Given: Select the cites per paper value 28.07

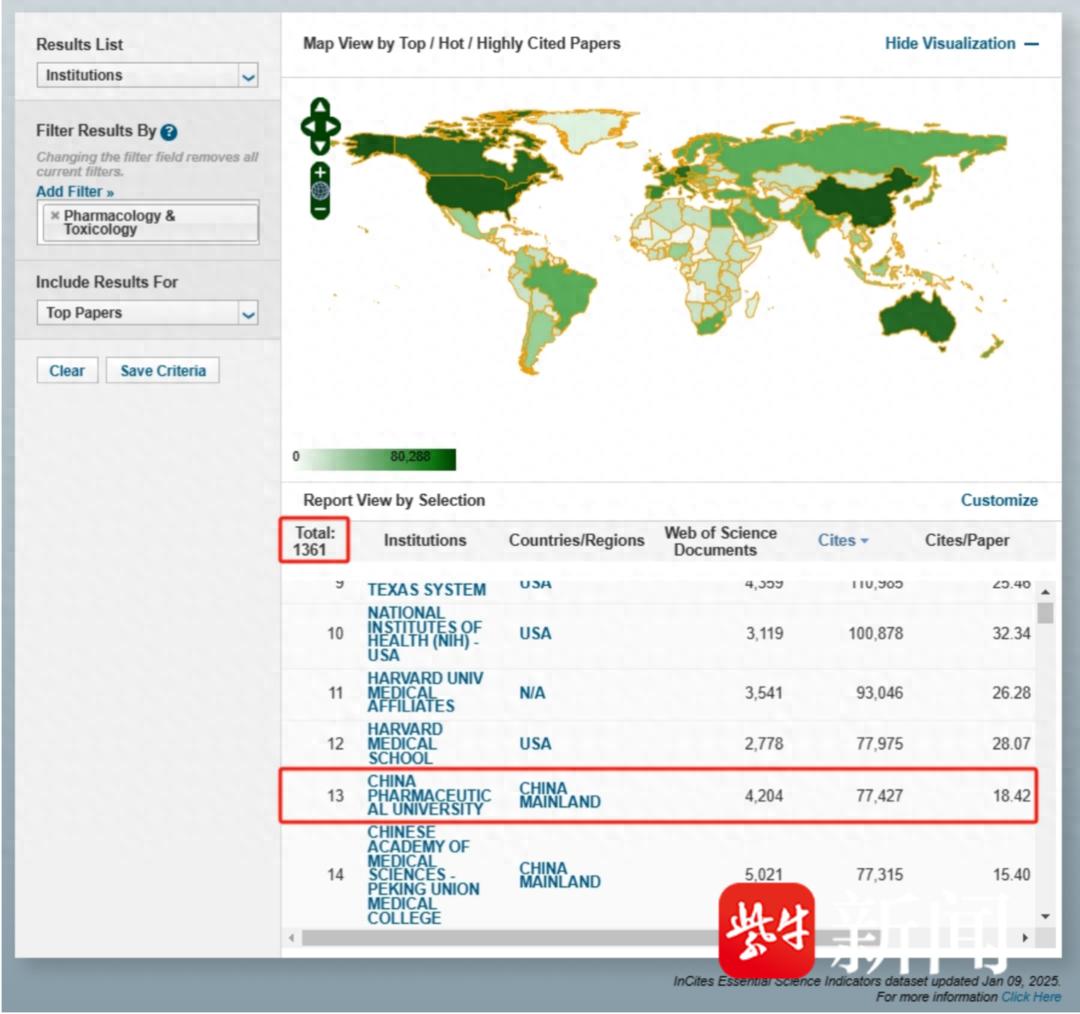Looking at the screenshot, I should coord(1011,744).
